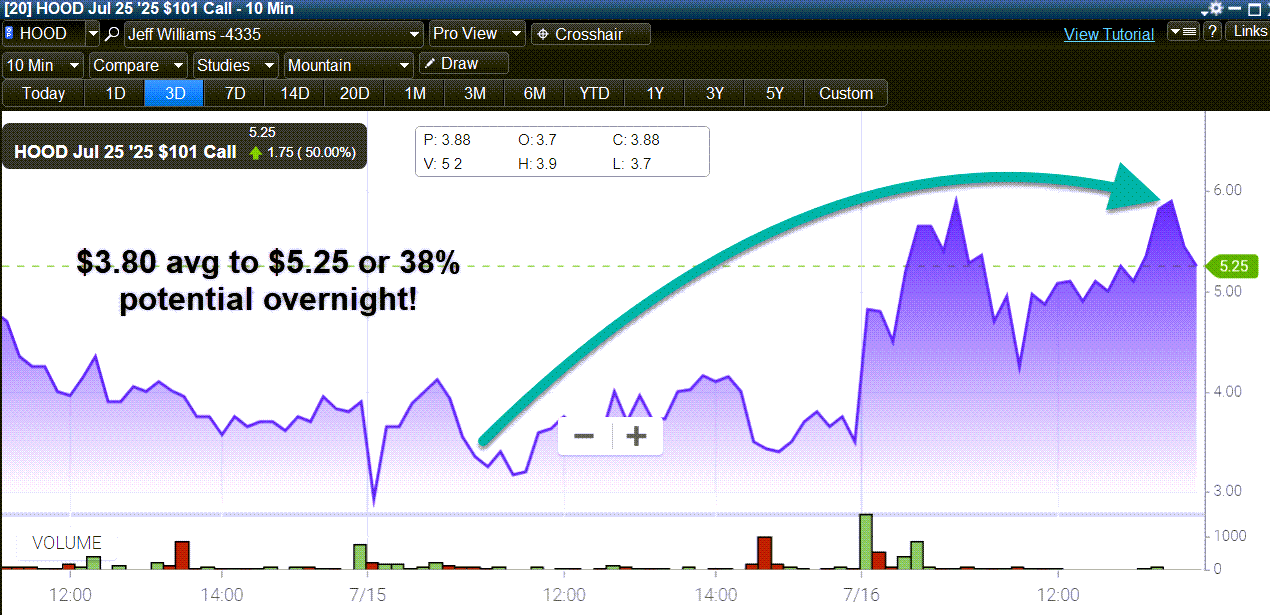Expand the Studies dropdown

point(235,65)
